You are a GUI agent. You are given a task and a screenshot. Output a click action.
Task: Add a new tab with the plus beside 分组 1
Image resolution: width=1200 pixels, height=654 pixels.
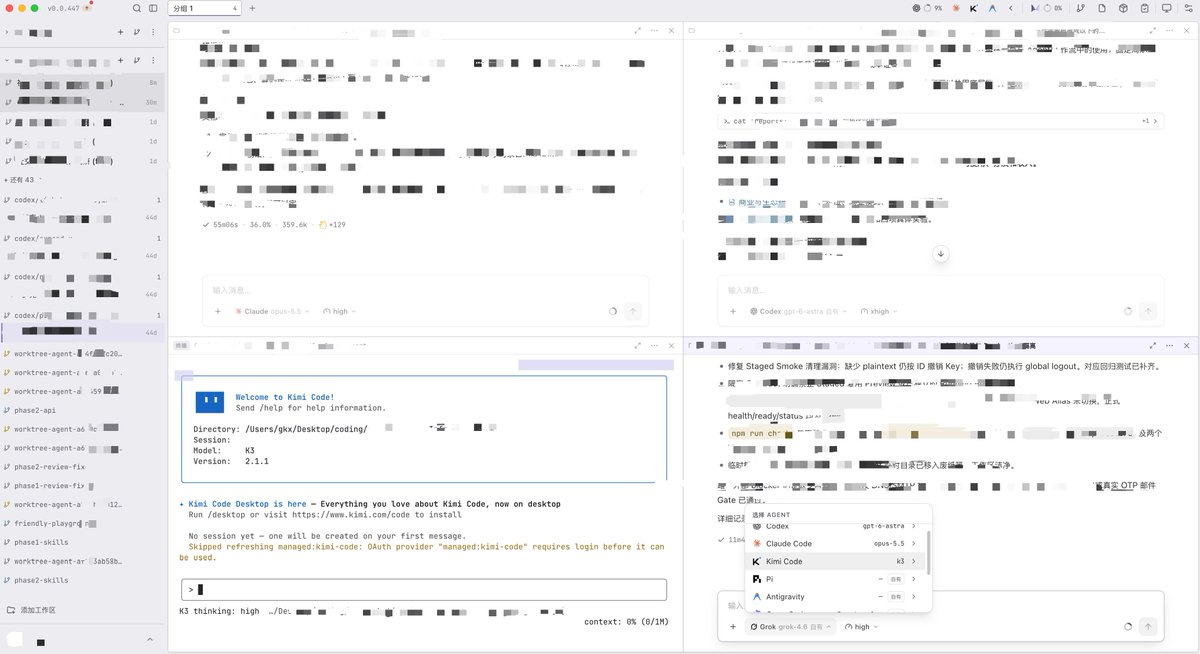(x=252, y=8)
